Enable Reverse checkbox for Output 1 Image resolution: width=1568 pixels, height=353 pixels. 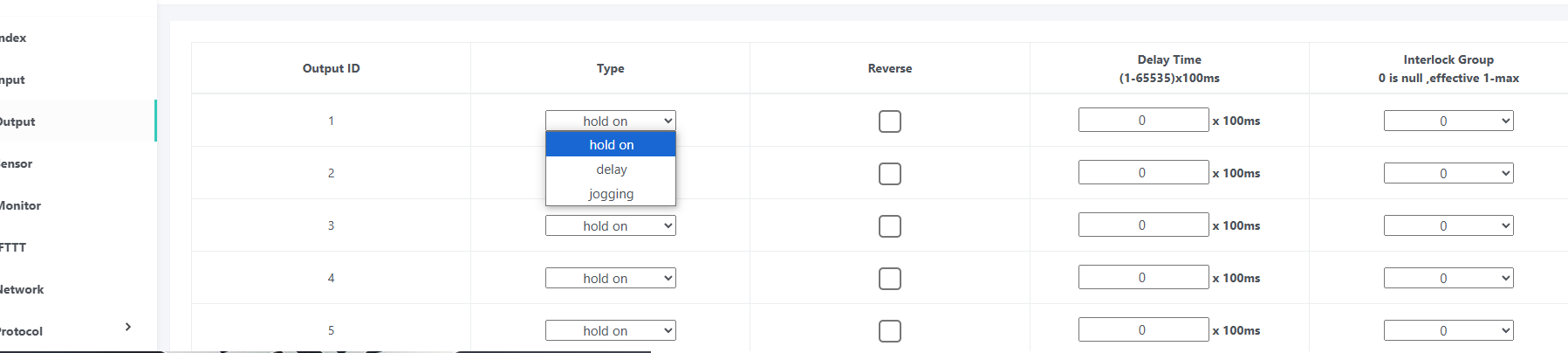[889, 121]
